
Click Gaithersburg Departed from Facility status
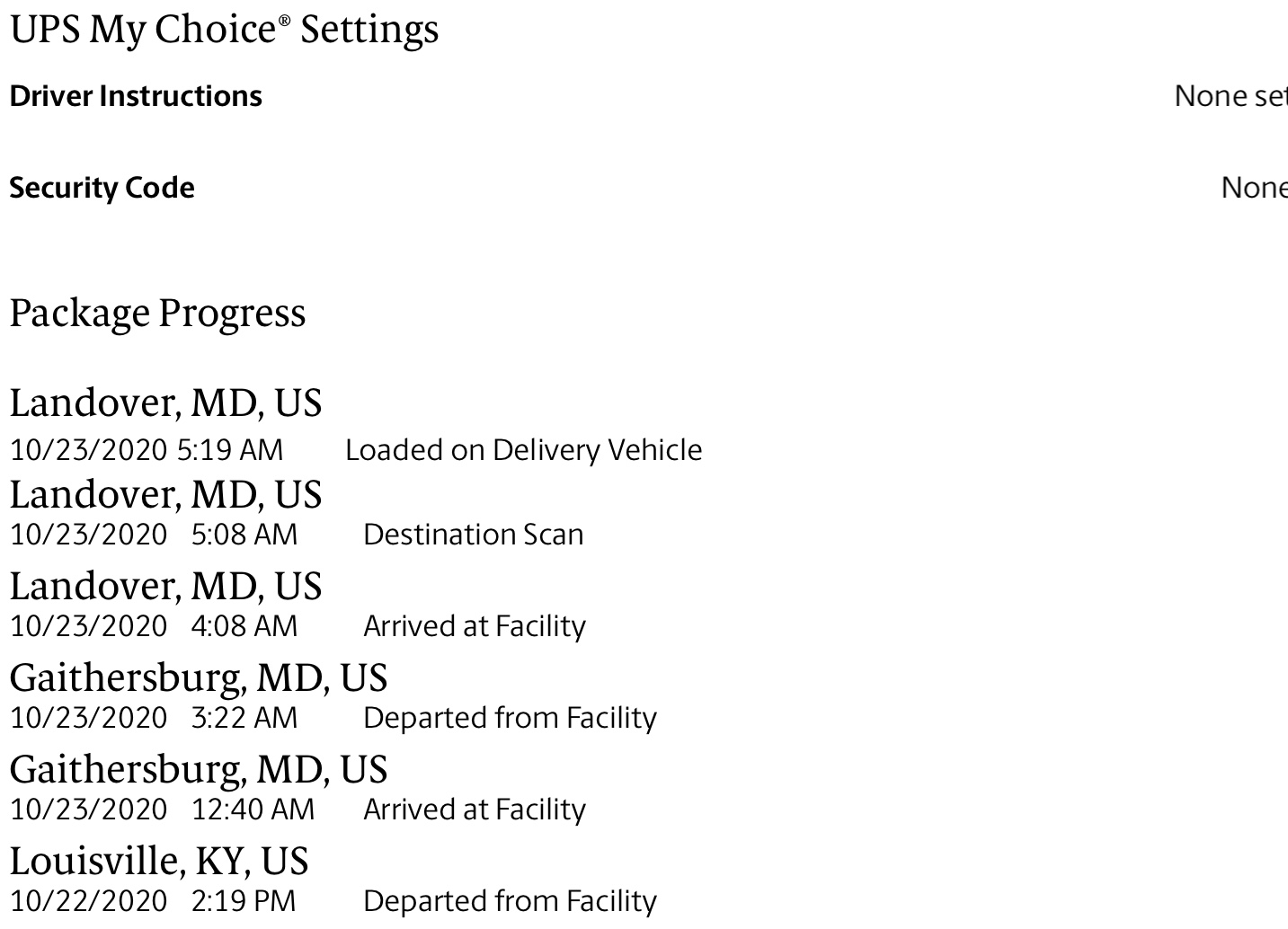510,718
